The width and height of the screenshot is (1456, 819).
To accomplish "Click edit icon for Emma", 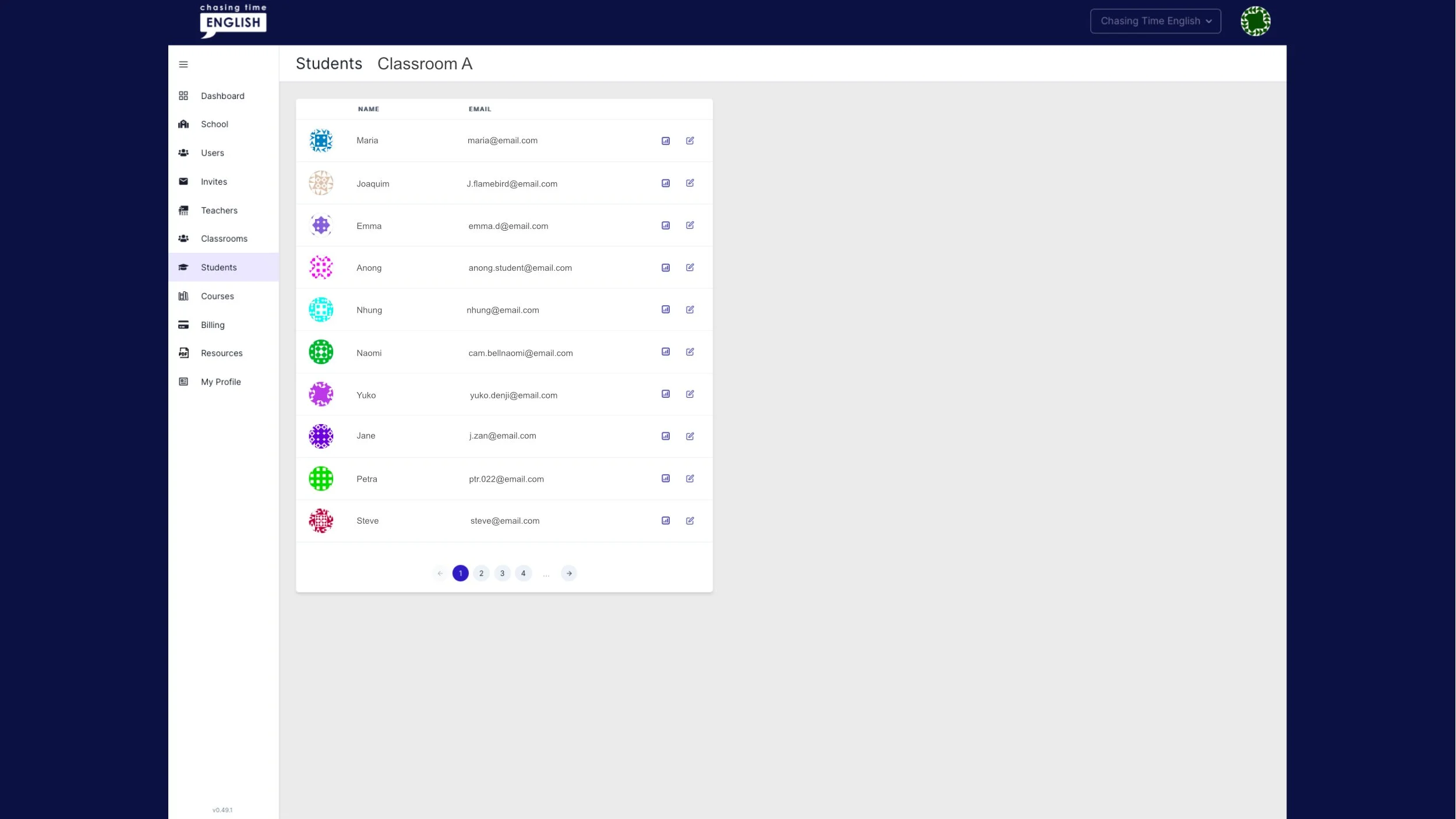I will tap(690, 225).
